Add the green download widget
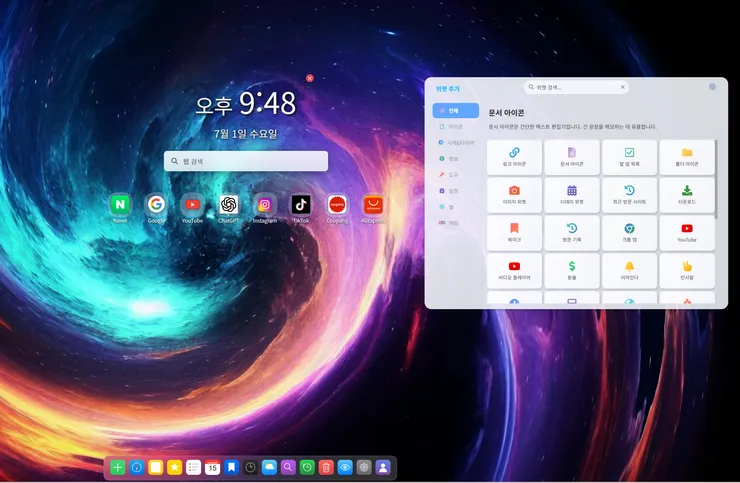The width and height of the screenshot is (740, 483). (687, 195)
